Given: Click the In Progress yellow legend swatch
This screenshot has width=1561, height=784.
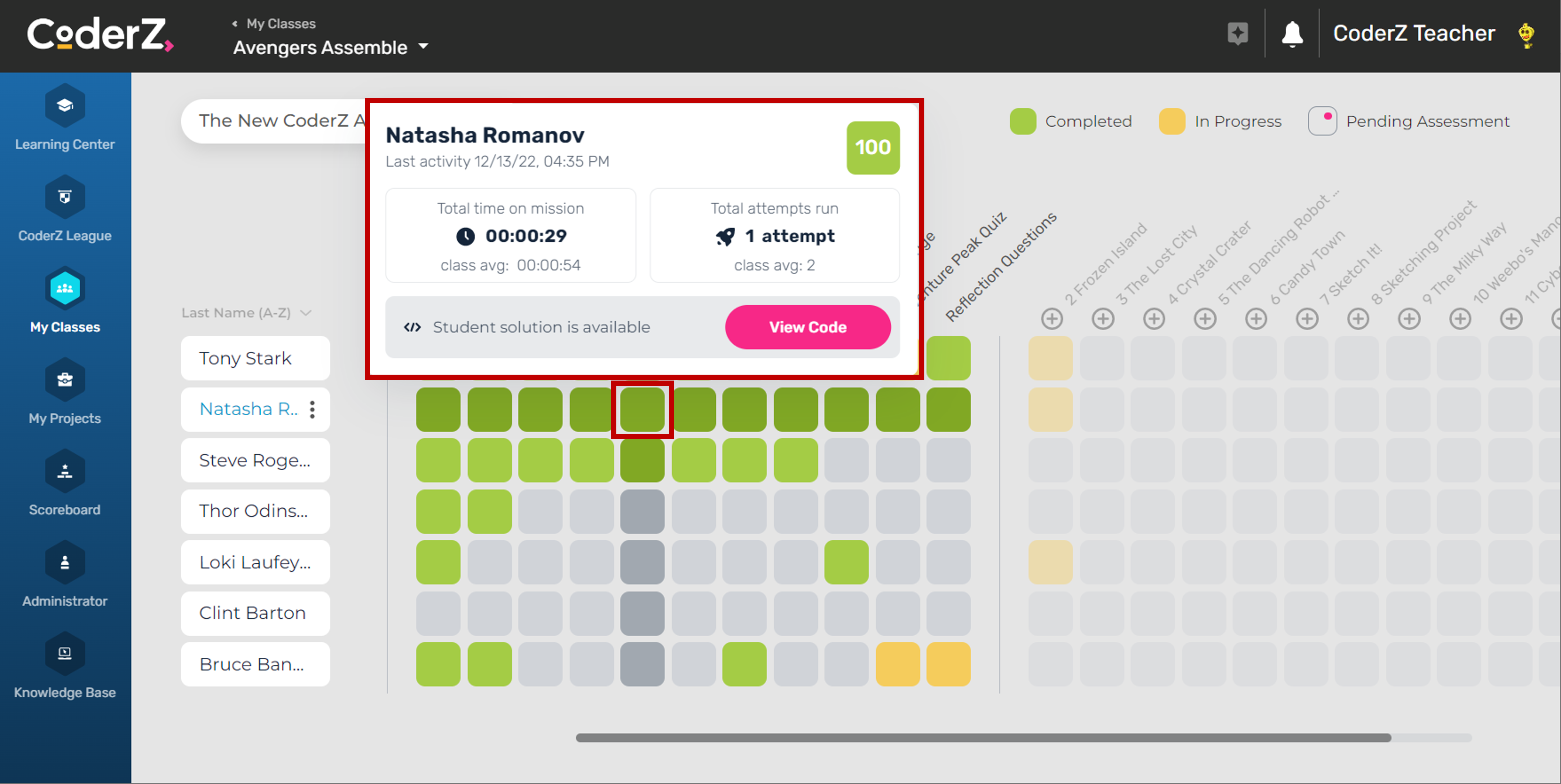Looking at the screenshot, I should coord(1171,121).
